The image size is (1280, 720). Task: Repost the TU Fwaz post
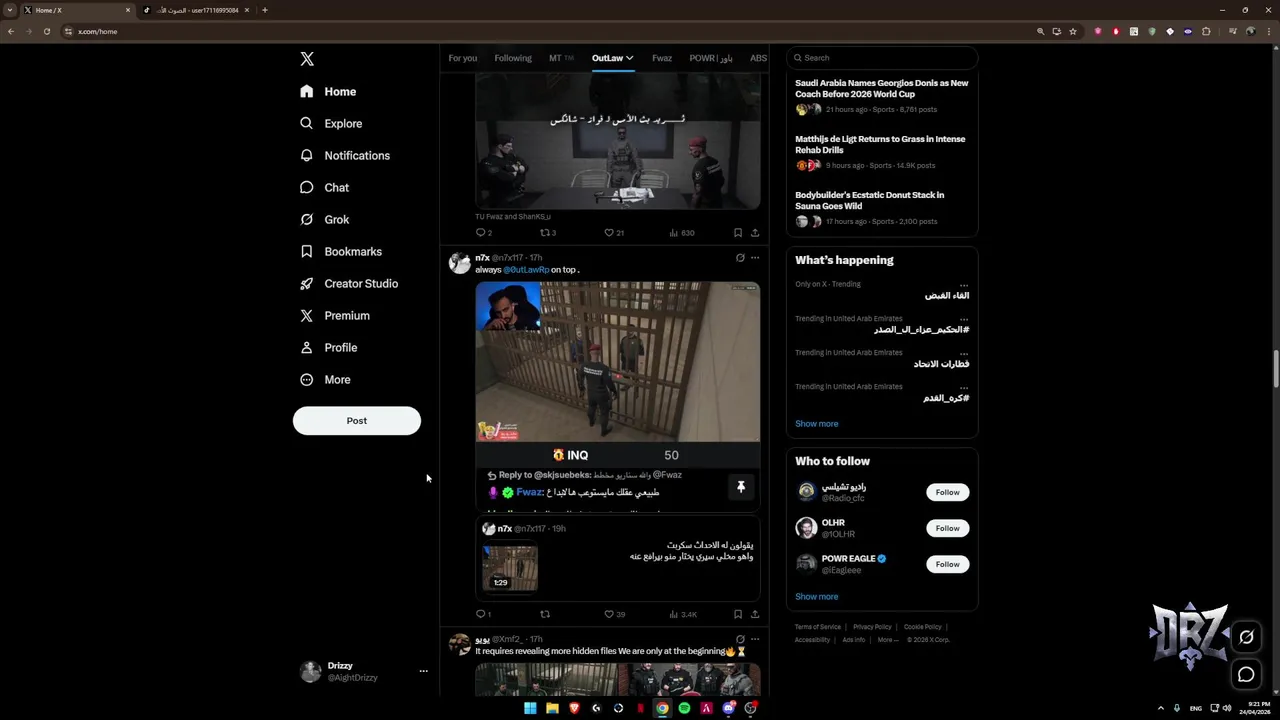546,232
